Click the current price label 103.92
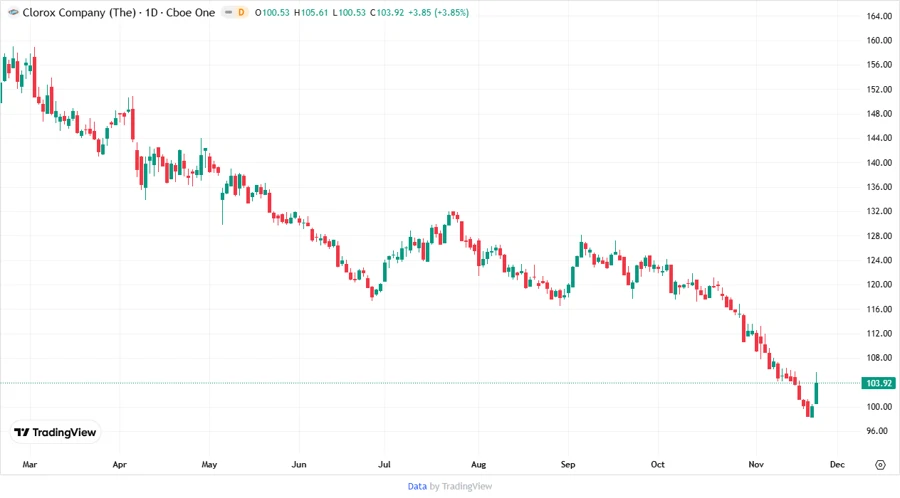Screen dimensions: 900x498 point(878,383)
